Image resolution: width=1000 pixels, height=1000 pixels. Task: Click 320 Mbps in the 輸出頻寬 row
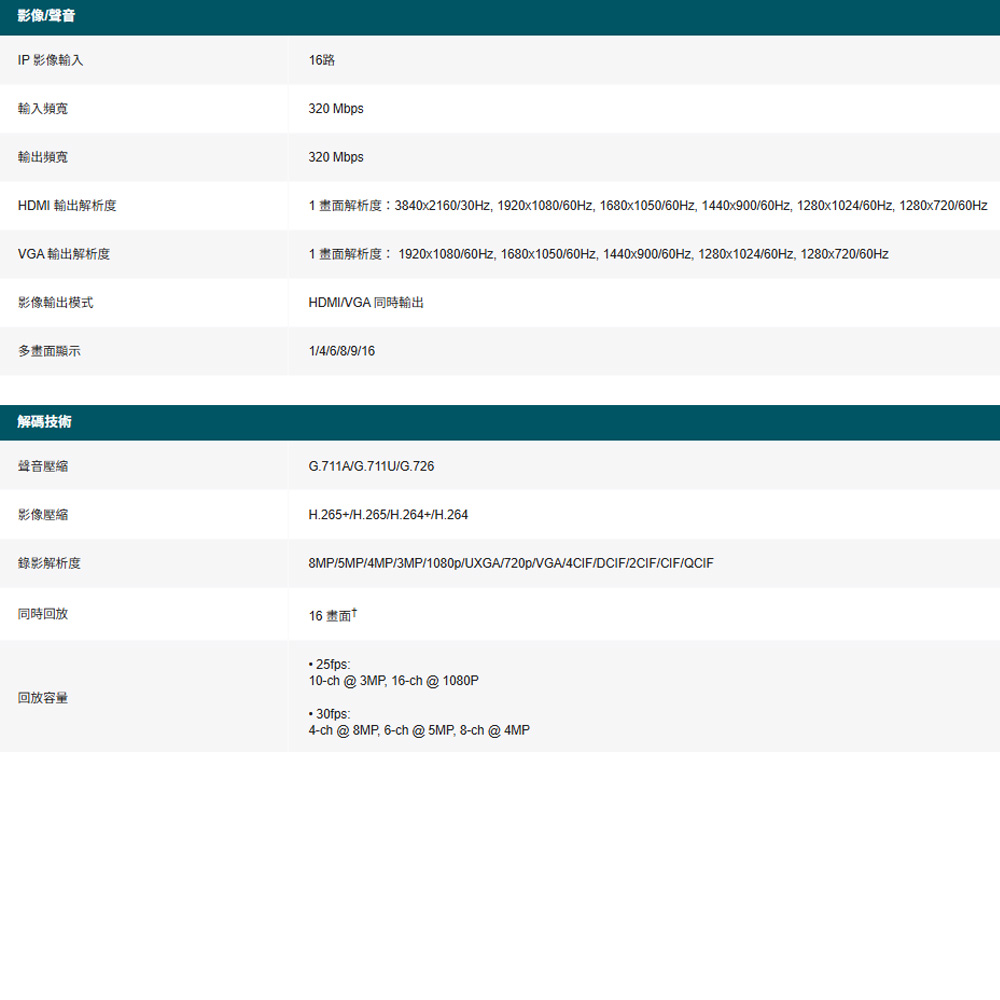pos(336,158)
